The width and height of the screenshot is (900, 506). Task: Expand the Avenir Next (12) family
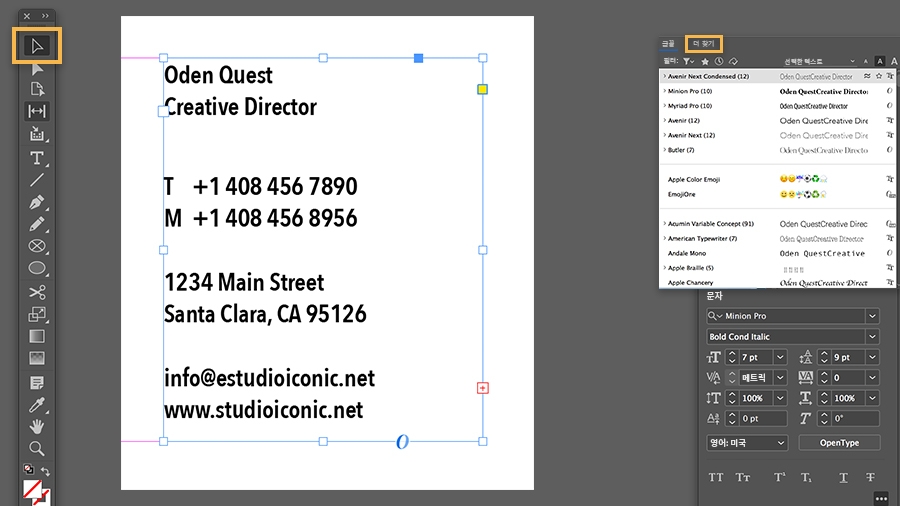pyautogui.click(x=665, y=135)
